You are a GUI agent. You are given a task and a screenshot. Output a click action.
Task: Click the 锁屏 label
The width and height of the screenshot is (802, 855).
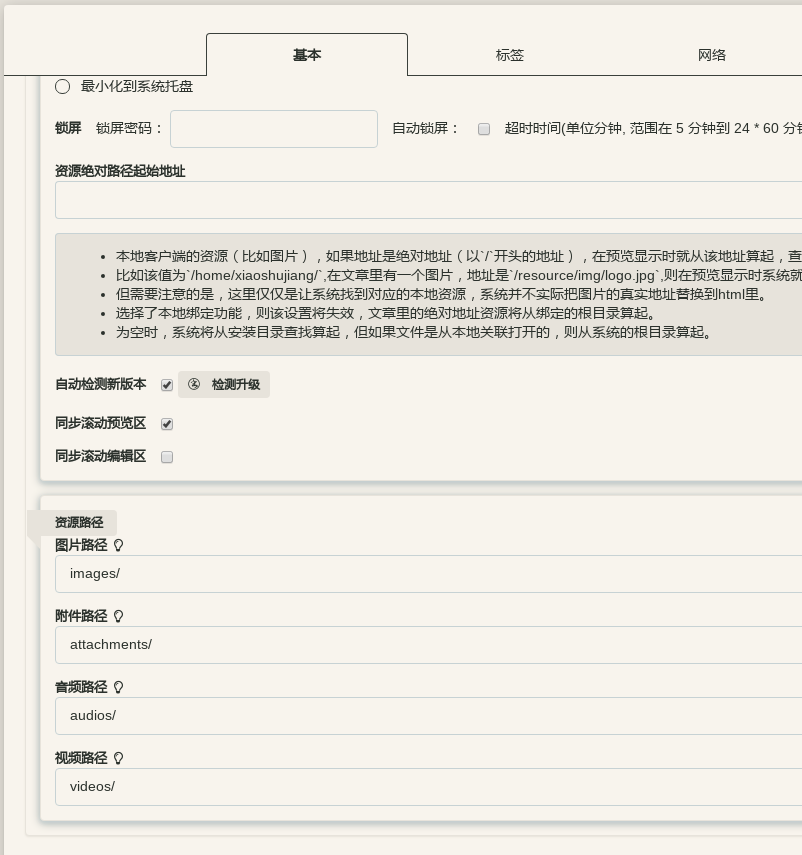pyautogui.click(x=68, y=128)
